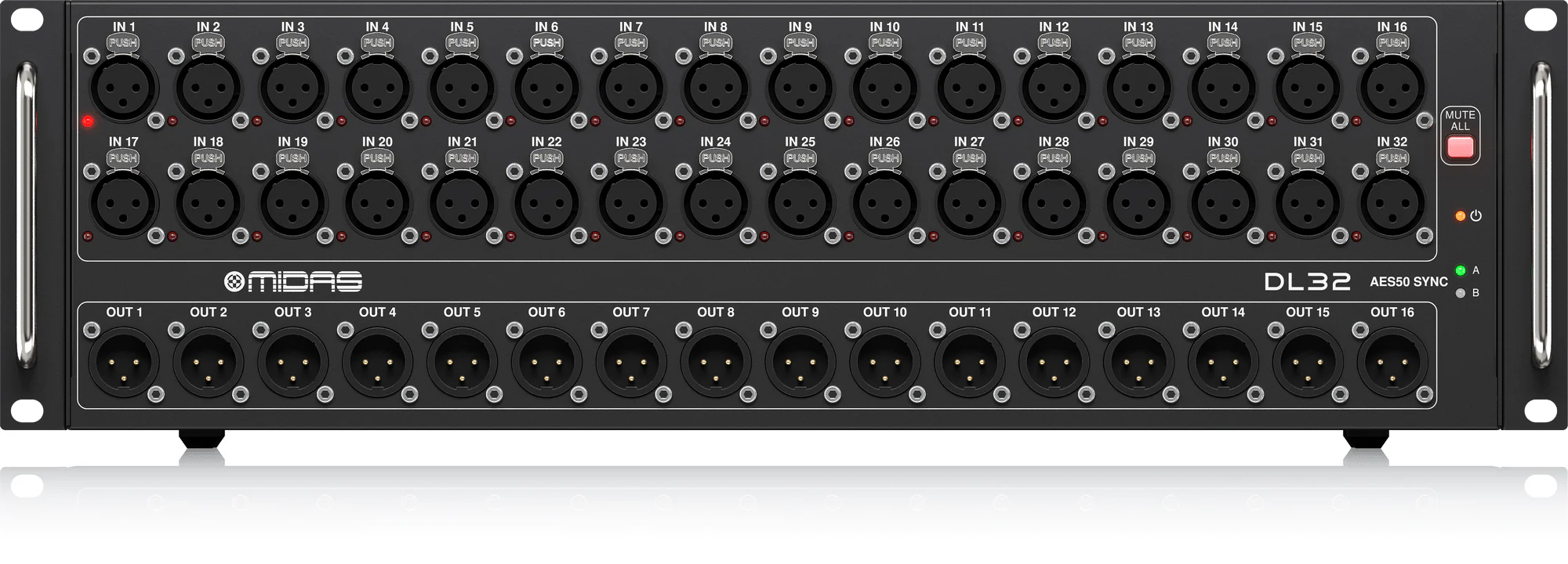Push the PUSH release tab above IN 5
The width and height of the screenshot is (1568, 564).
pos(462,43)
